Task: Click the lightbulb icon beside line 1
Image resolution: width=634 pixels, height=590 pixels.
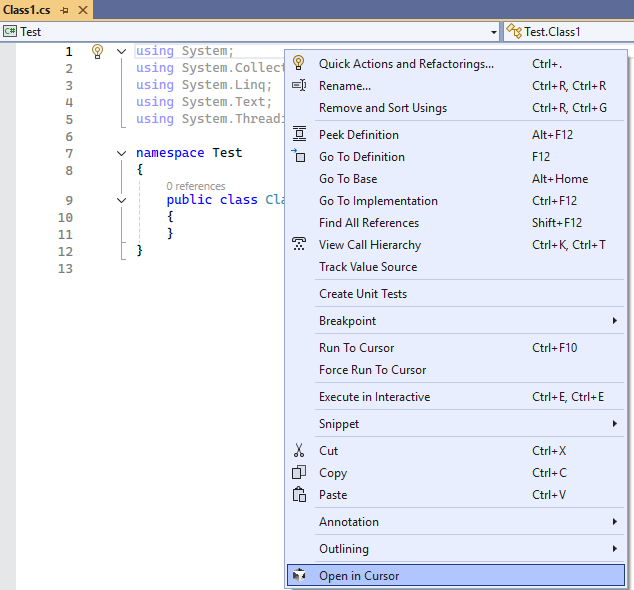Action: coord(98,51)
